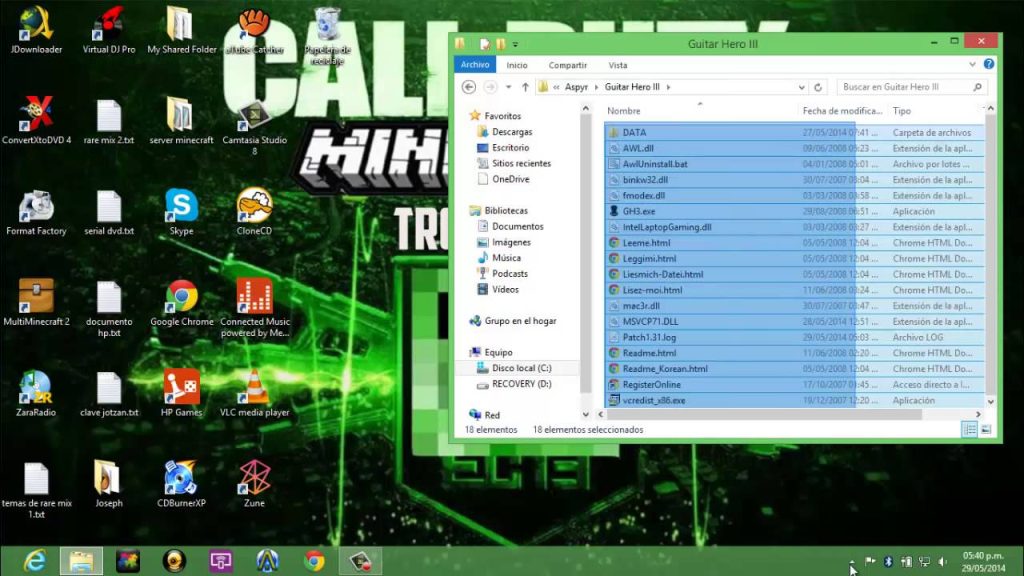Switch to the Vista ribbon tab
This screenshot has height=576, width=1024.
click(x=618, y=64)
